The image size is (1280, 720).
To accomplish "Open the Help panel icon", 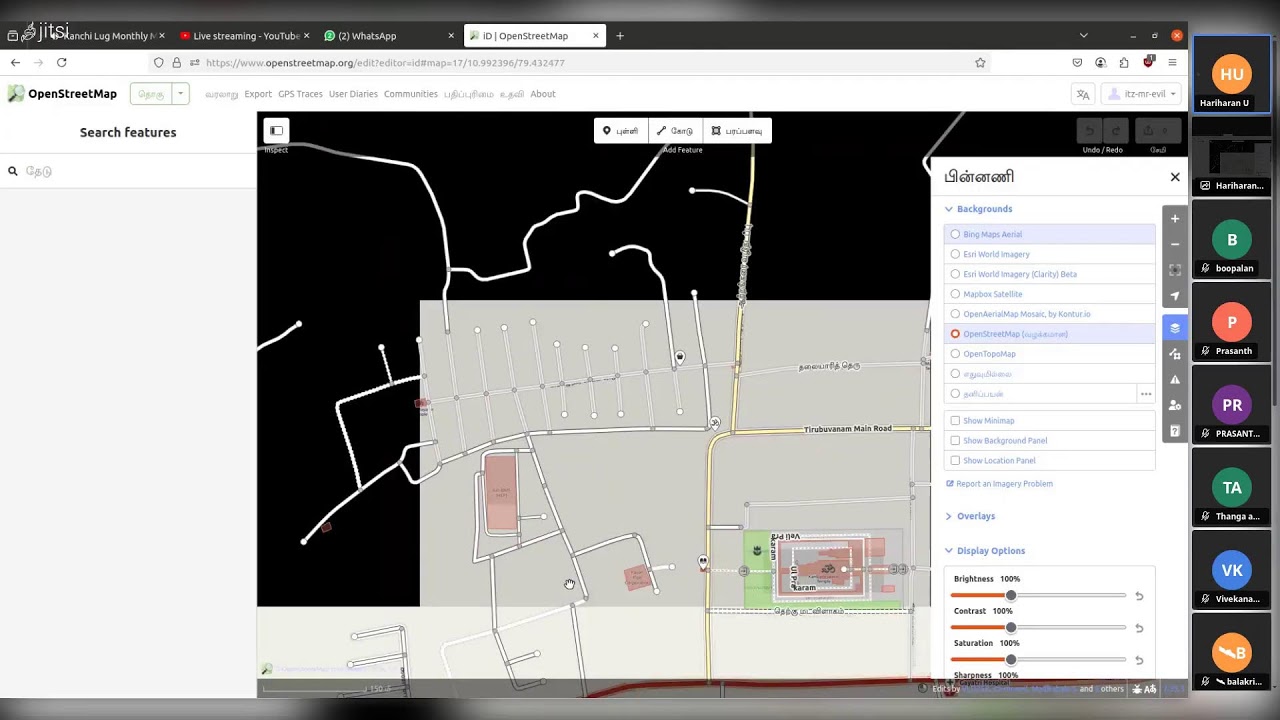I will point(1175,431).
